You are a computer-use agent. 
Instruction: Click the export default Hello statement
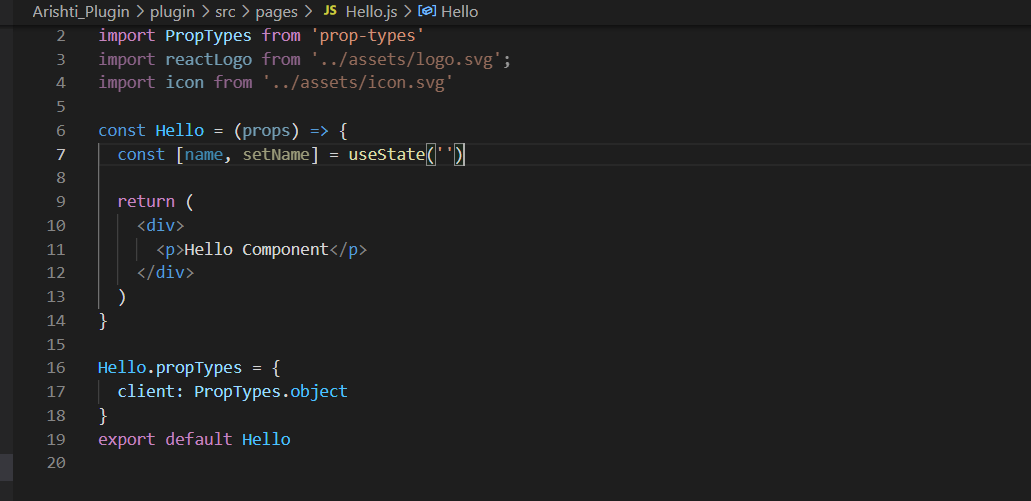pos(194,439)
